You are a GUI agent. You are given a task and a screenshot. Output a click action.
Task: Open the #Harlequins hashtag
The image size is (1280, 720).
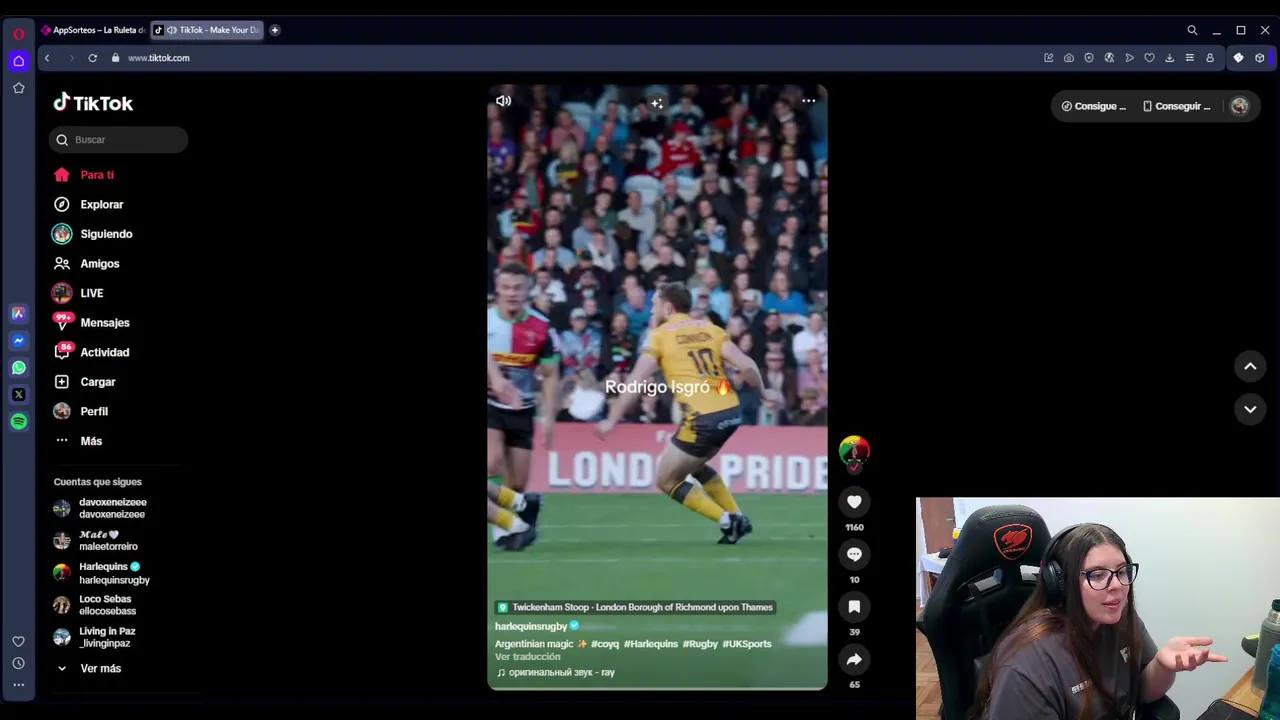[651, 644]
